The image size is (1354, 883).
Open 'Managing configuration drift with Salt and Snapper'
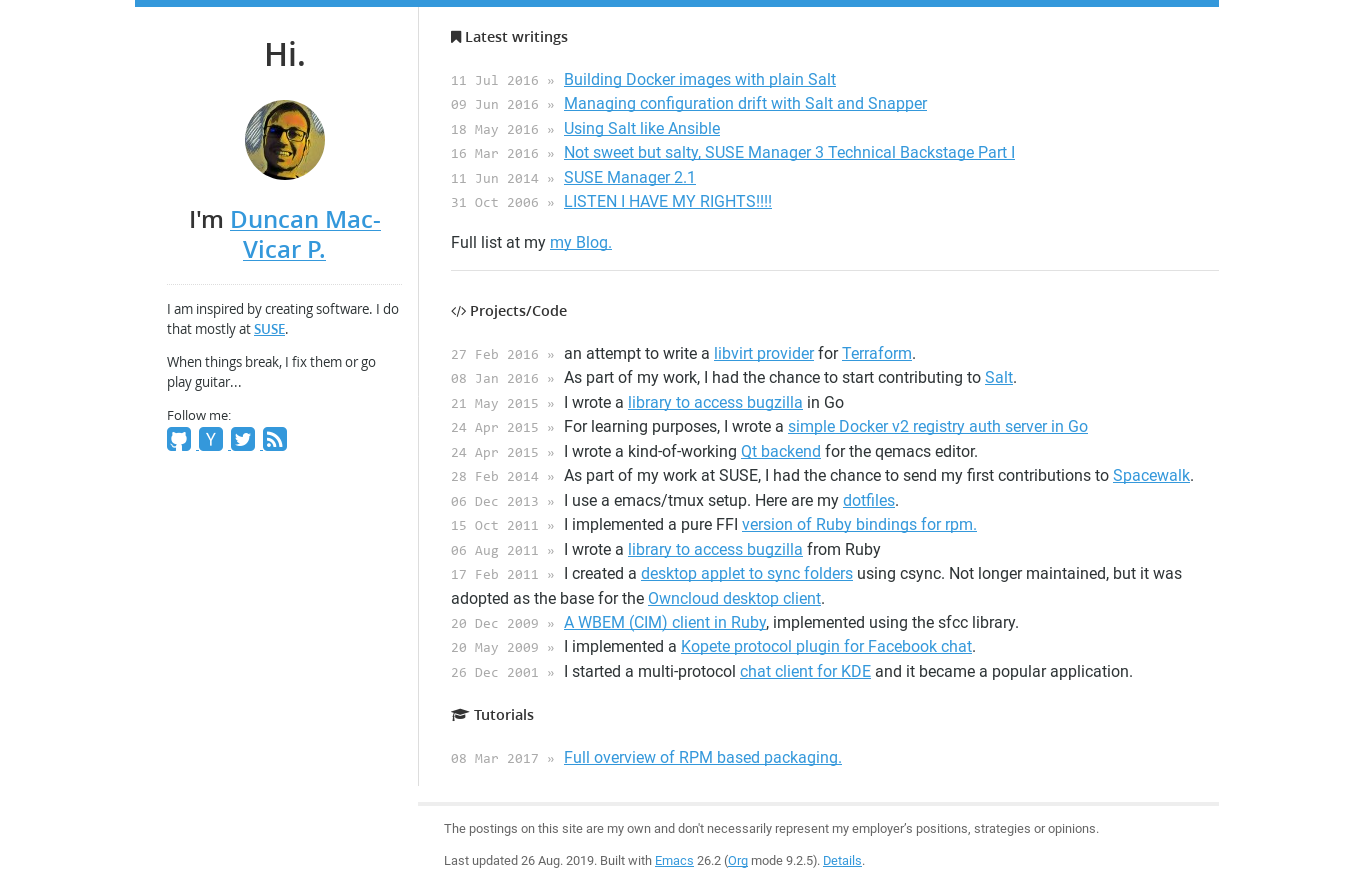pos(745,104)
